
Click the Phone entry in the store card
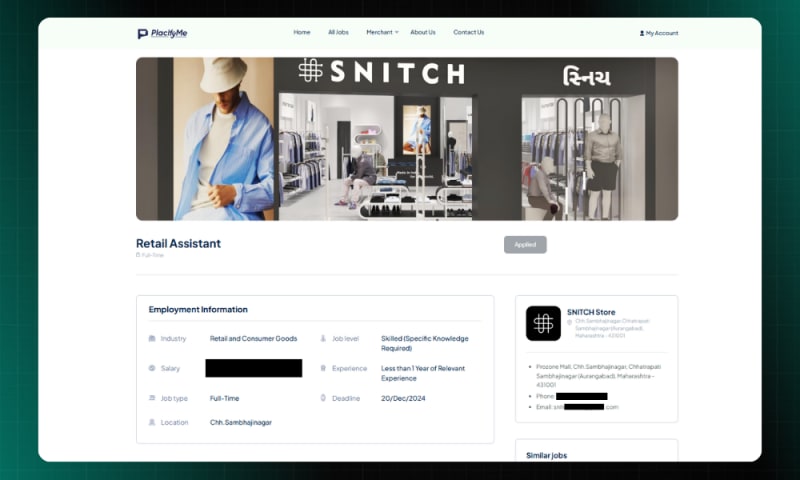[571, 396]
